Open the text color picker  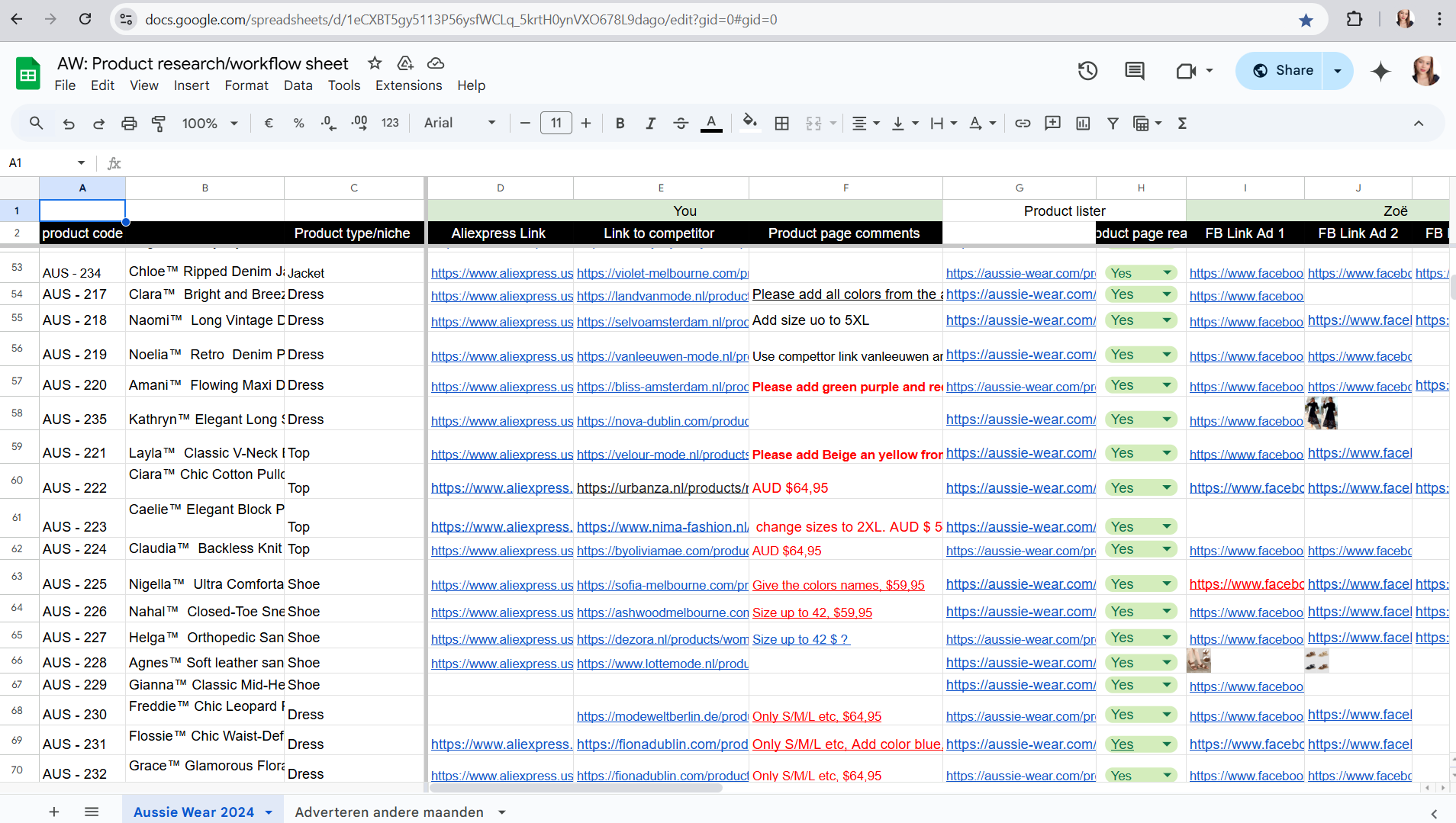[x=711, y=123]
